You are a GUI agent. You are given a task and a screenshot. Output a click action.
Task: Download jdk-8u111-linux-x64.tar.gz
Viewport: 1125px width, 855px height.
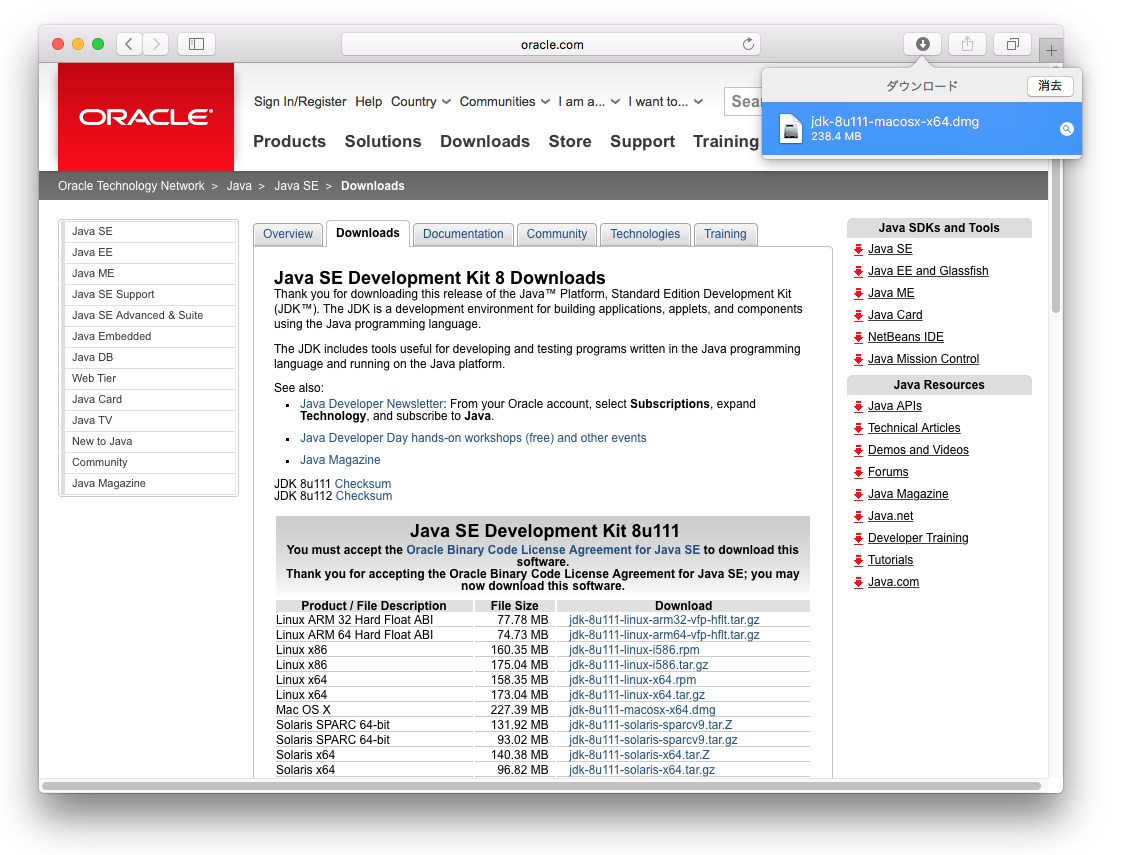(637, 695)
